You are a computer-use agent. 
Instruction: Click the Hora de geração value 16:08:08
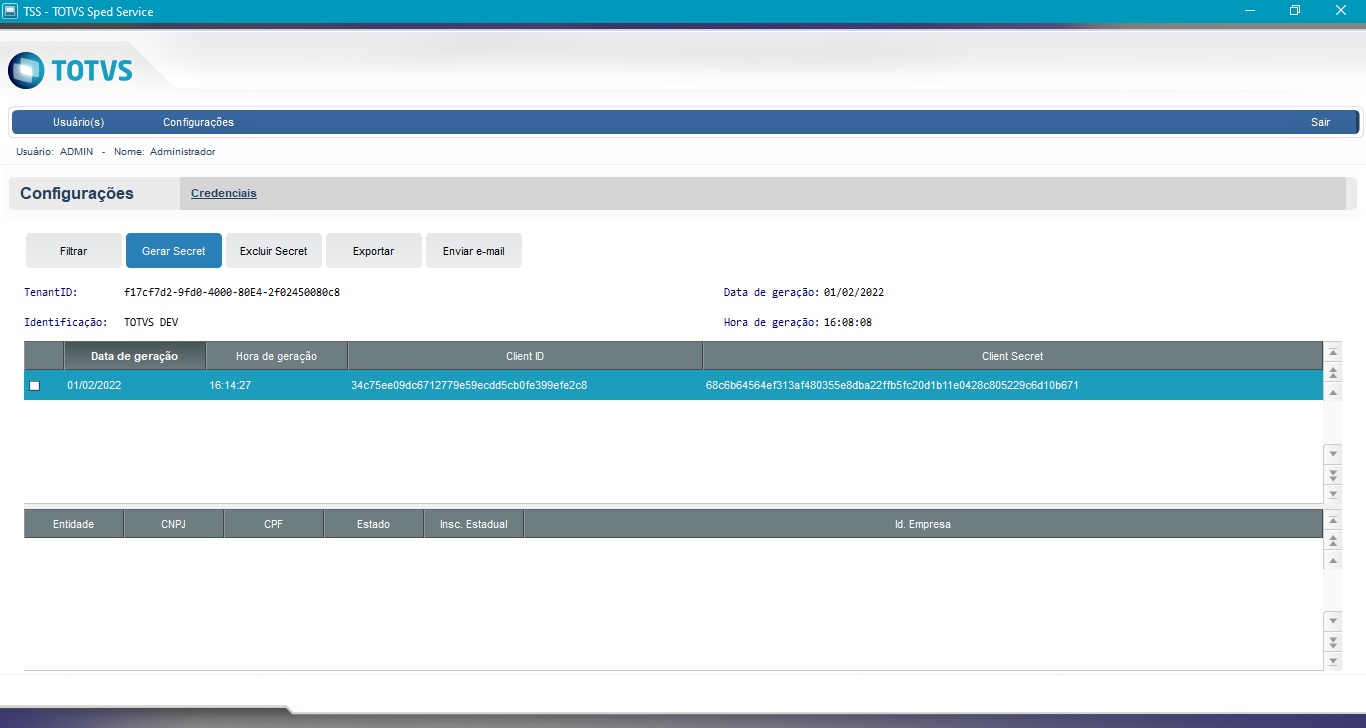[x=848, y=323]
